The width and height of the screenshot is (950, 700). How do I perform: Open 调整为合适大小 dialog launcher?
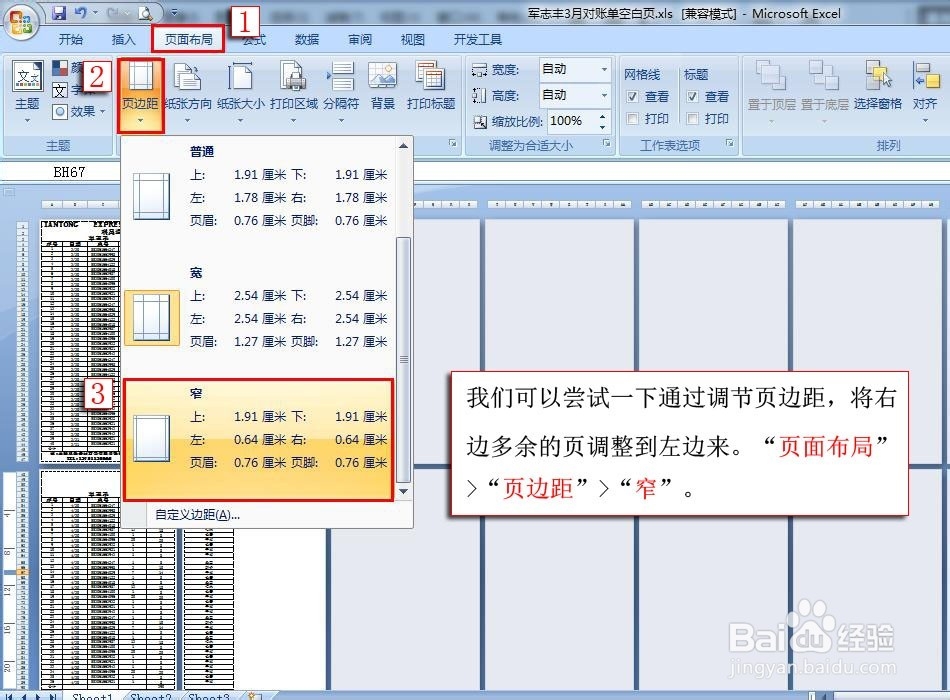tap(606, 143)
